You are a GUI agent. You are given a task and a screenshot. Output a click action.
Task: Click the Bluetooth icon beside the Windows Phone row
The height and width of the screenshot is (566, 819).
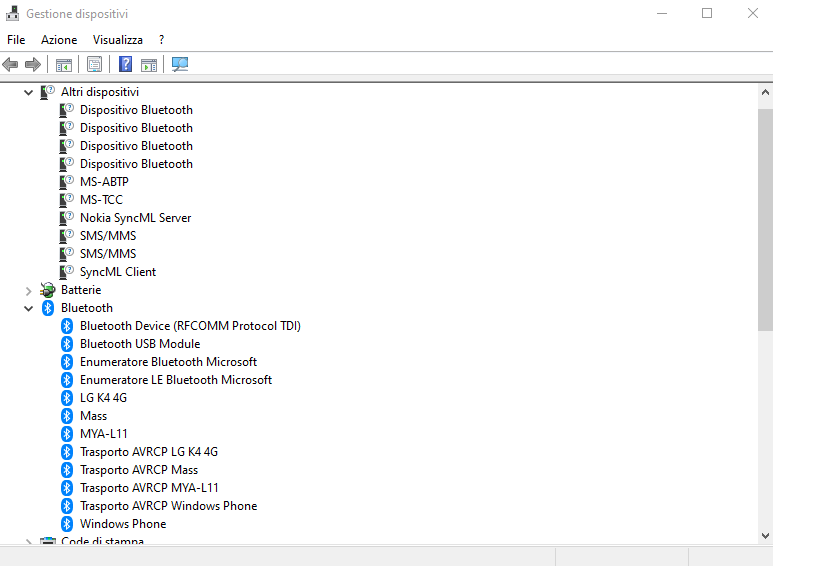click(66, 524)
